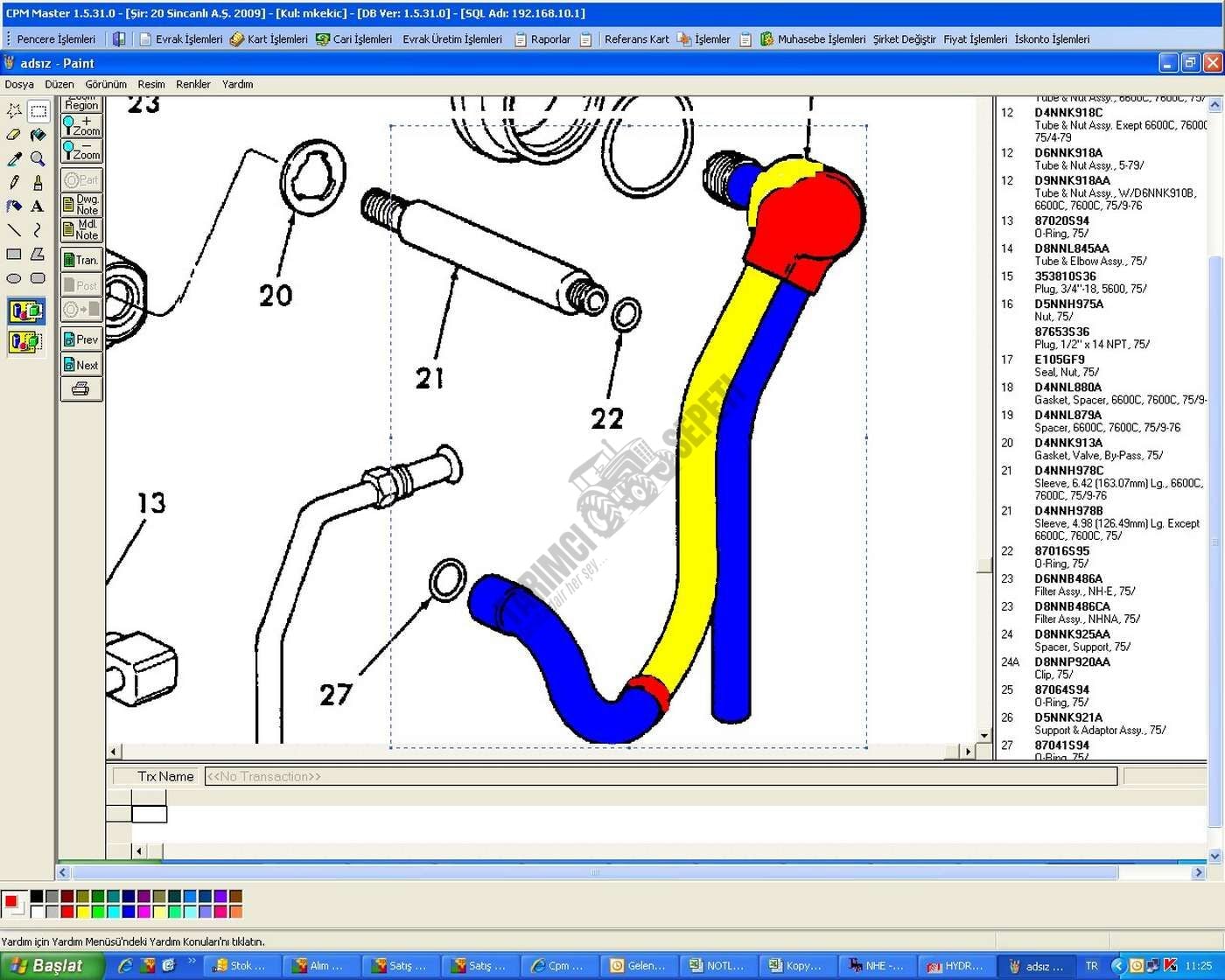Click the Next drawing button
The image size is (1225, 980).
click(81, 365)
